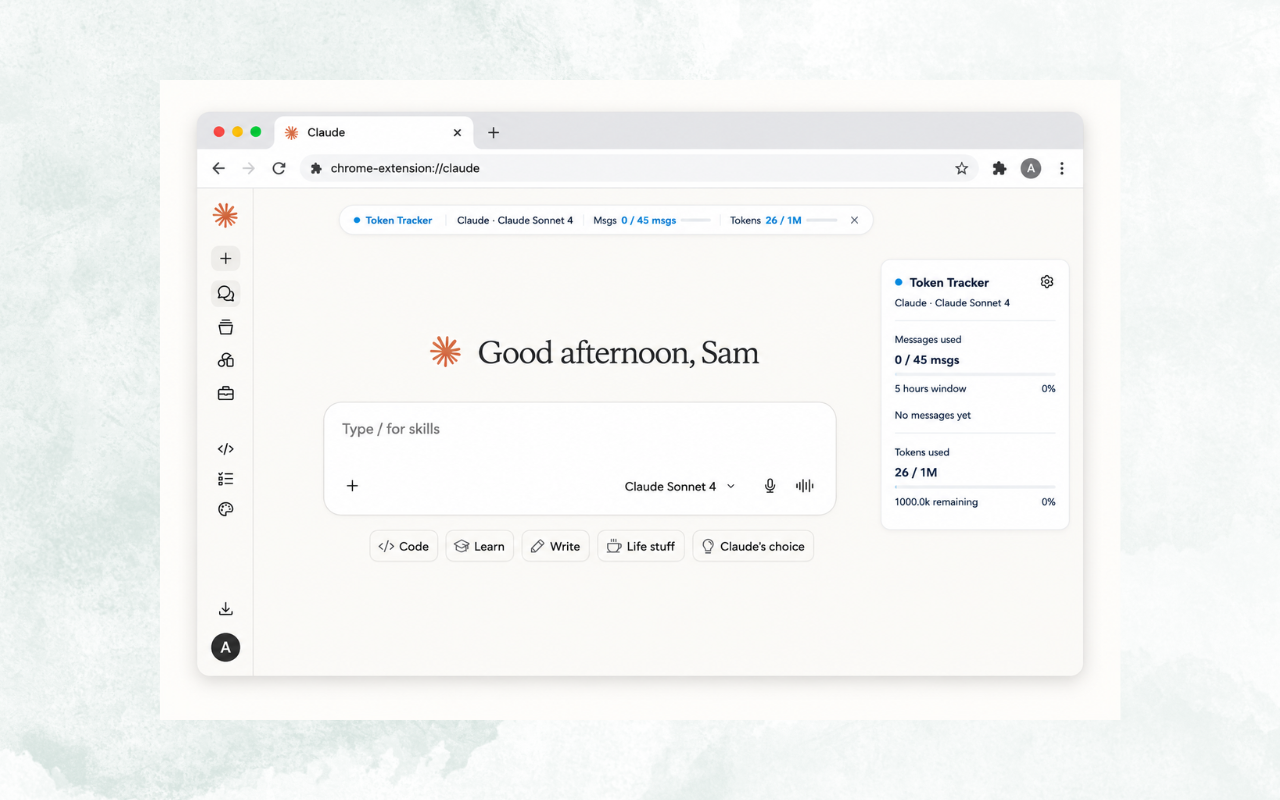Click the Write suggestion chip
1280x800 pixels.
556,546
